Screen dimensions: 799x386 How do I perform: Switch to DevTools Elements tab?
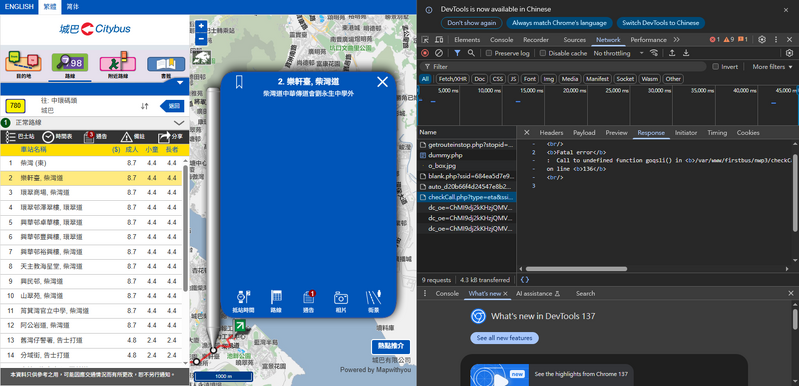coord(467,40)
